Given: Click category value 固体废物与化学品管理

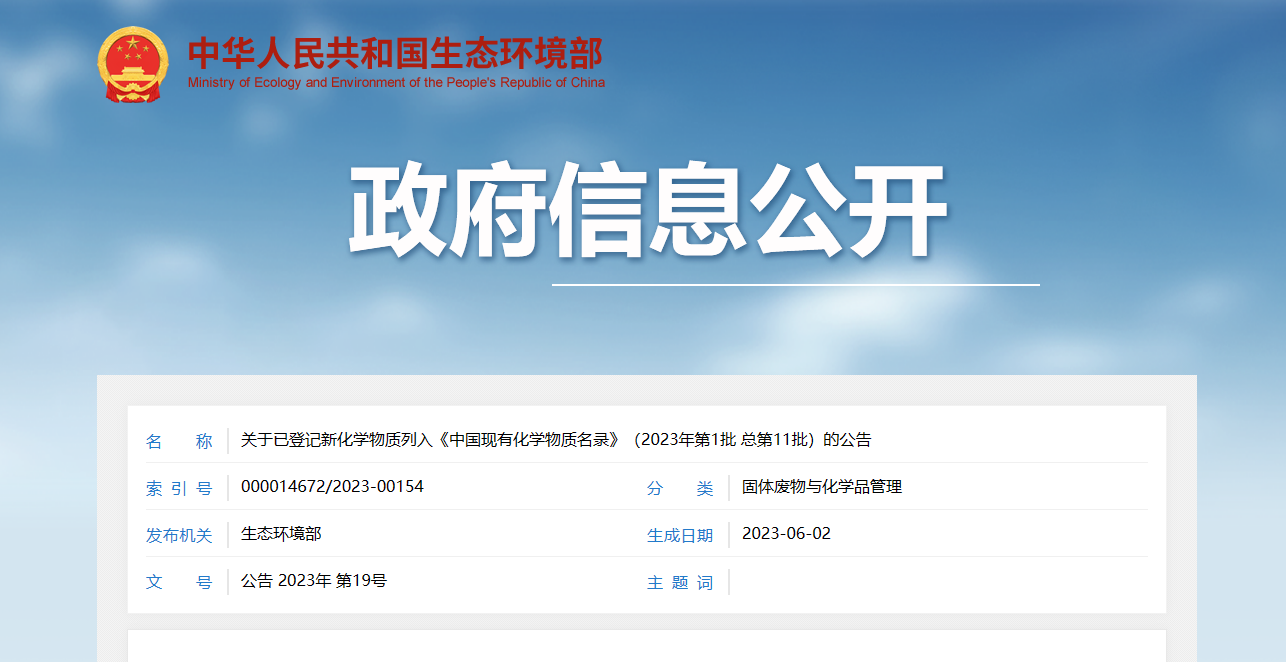Looking at the screenshot, I should pos(822,487).
